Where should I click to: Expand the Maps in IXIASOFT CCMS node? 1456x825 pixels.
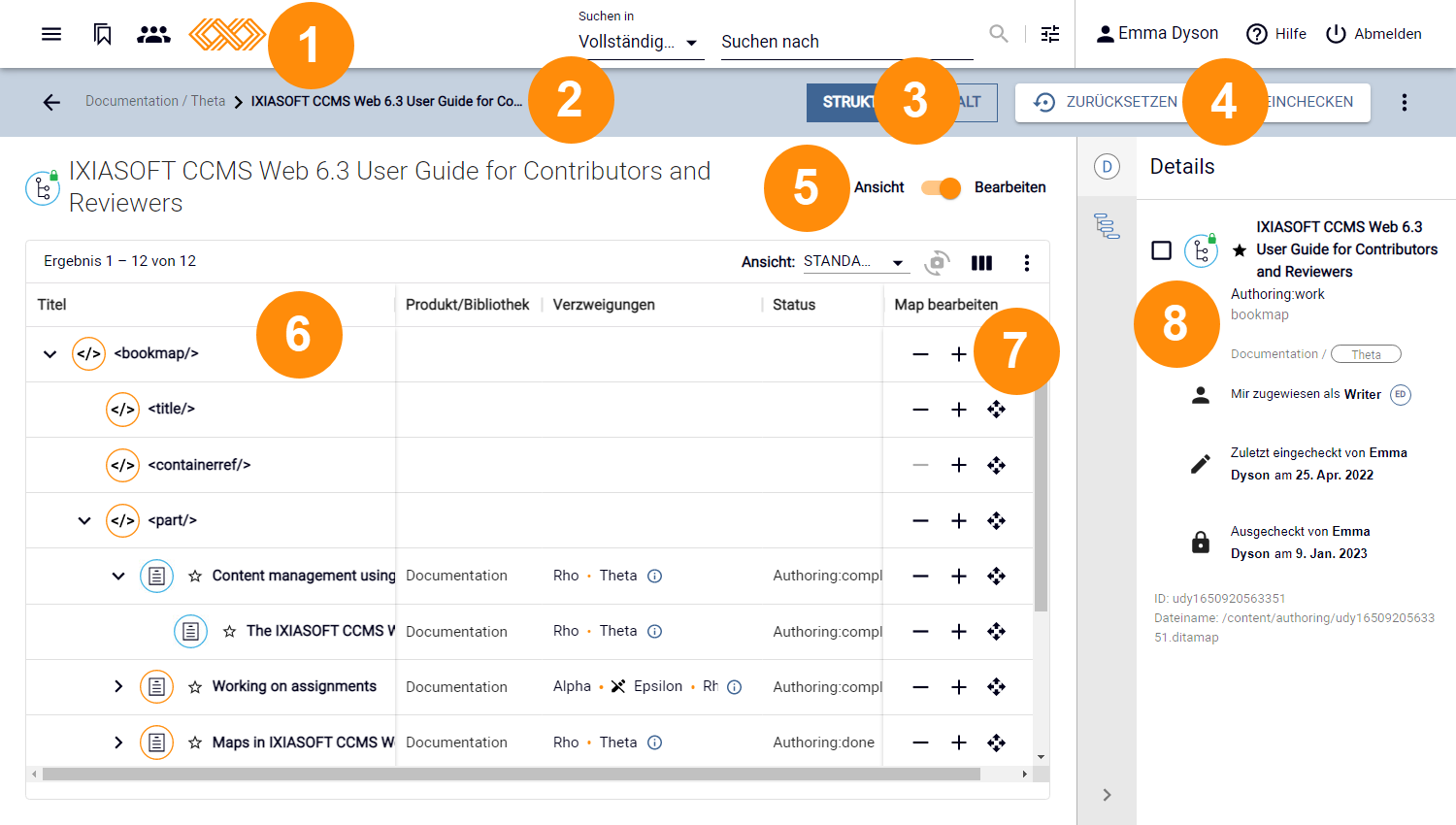tap(118, 742)
